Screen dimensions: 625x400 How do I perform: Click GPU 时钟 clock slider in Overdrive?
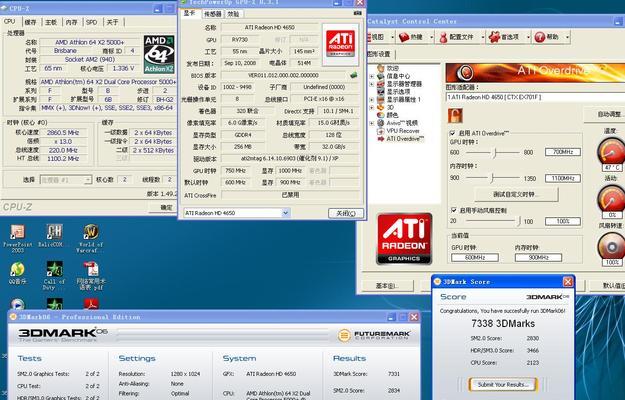[493, 153]
